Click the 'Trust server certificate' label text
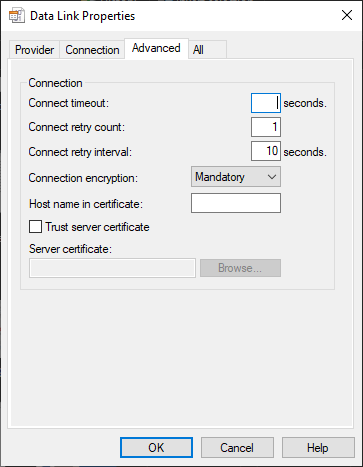 point(97,227)
